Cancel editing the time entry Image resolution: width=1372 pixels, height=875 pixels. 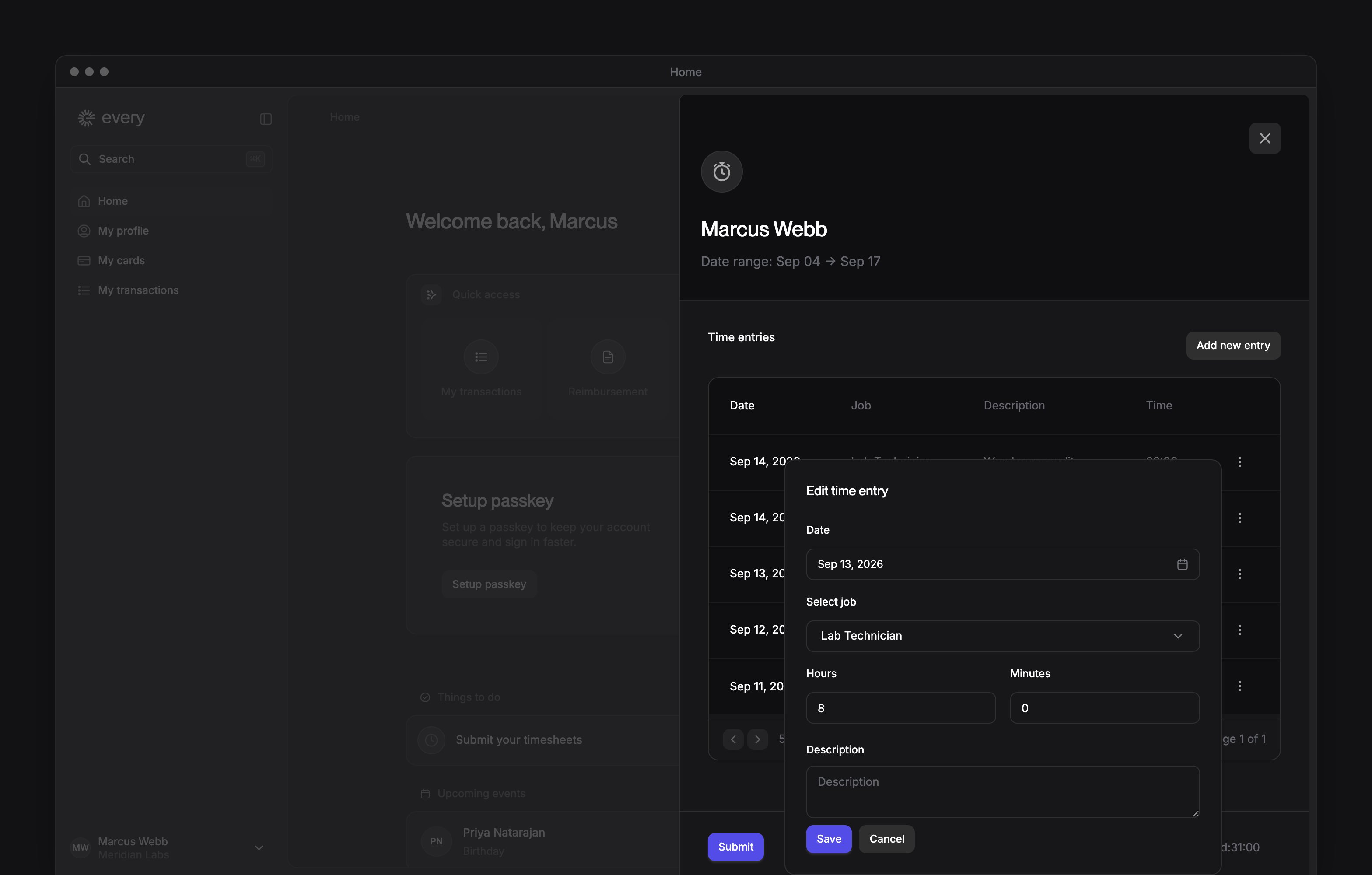tap(886, 839)
